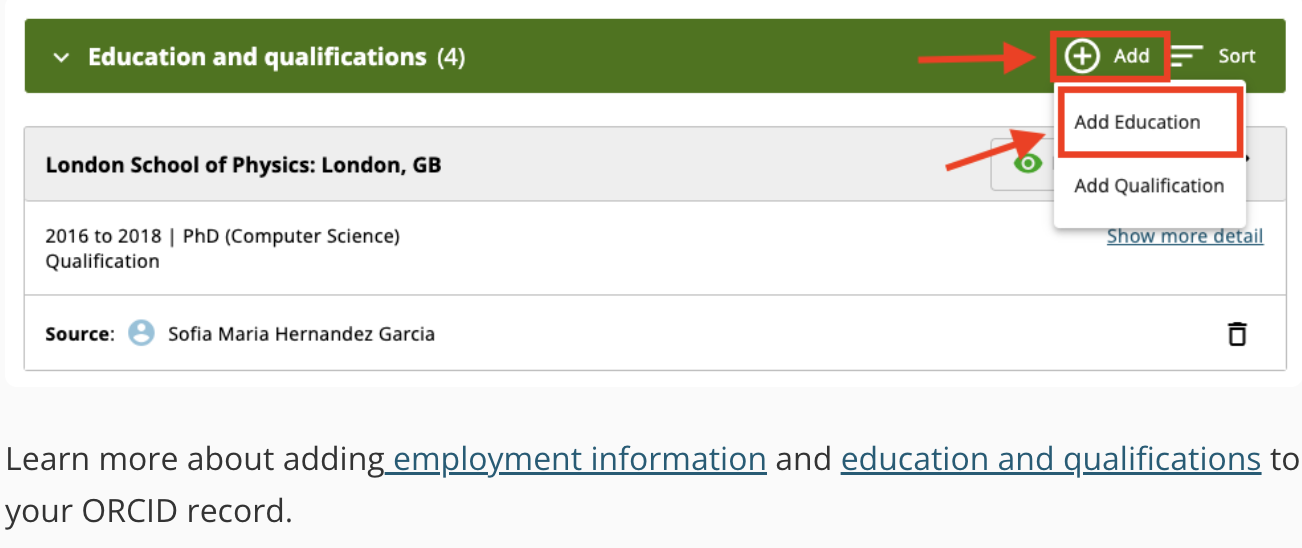This screenshot has width=1302, height=548.
Task: Click the 'Source:' label
Action: [x=80, y=334]
